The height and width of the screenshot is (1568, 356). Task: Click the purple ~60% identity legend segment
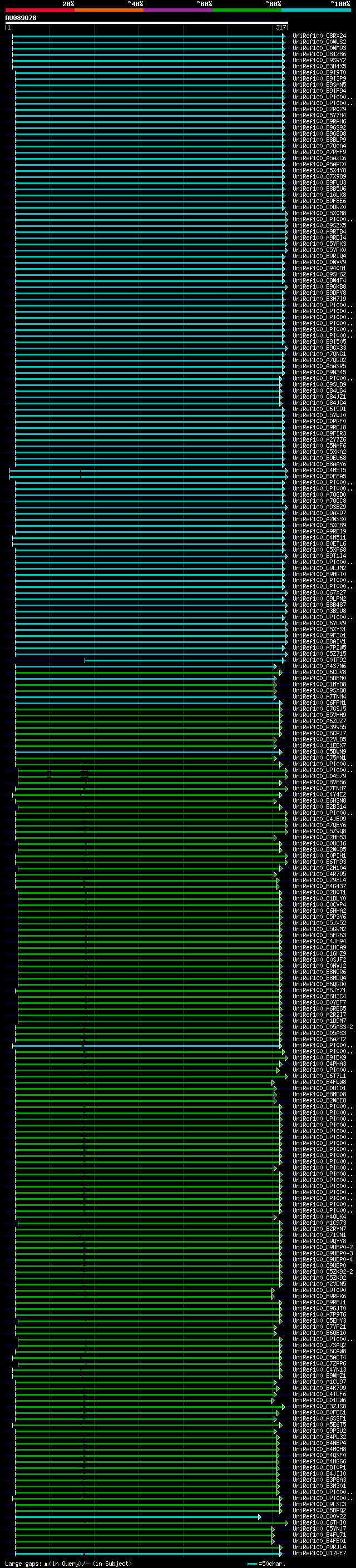[179, 10]
